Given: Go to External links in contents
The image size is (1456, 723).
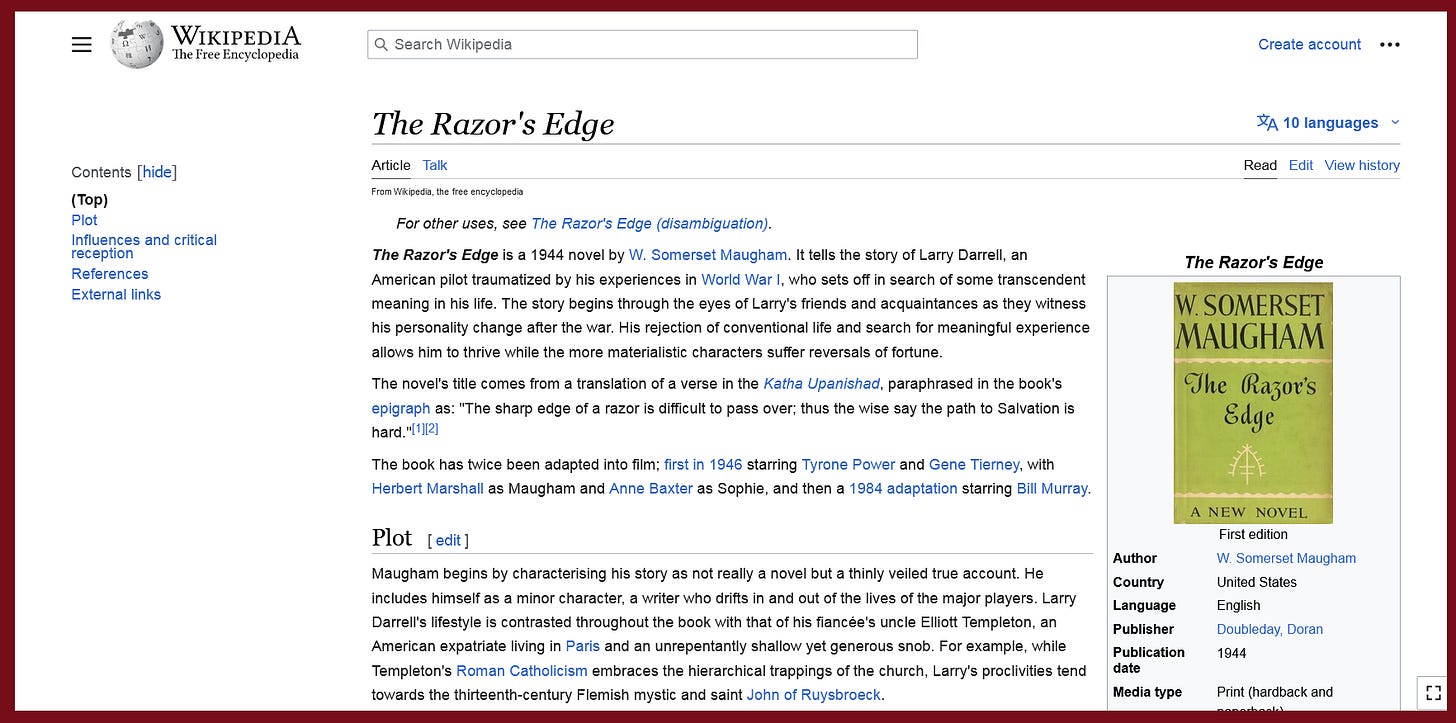Looking at the screenshot, I should (116, 294).
